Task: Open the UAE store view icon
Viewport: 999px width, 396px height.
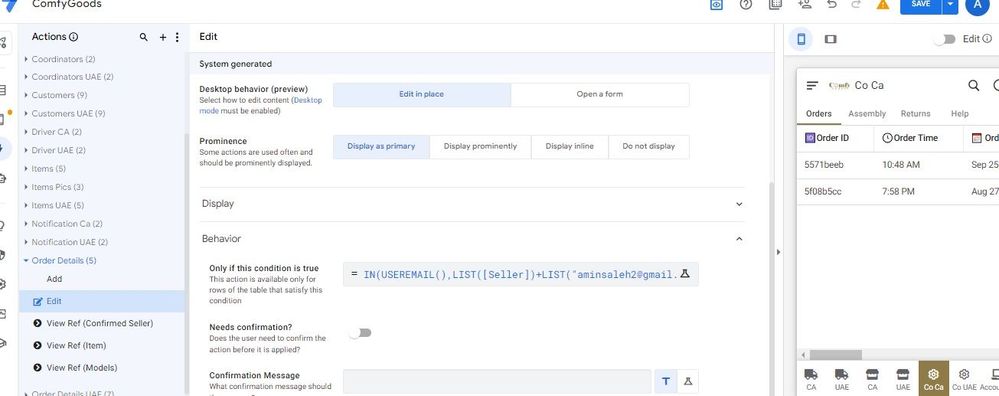Action: click(x=903, y=379)
